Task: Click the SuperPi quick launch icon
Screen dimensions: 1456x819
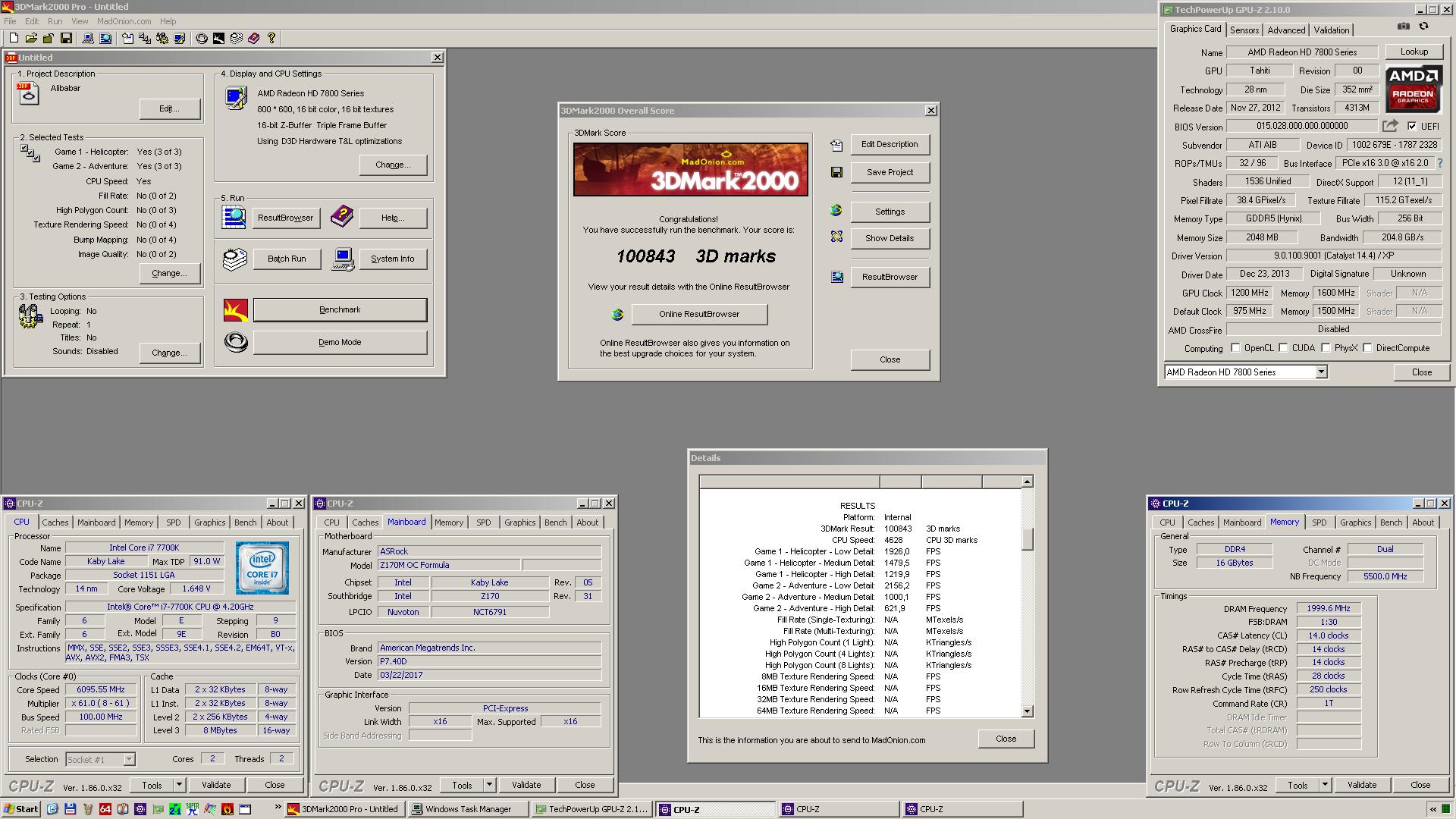Action: click(x=193, y=809)
